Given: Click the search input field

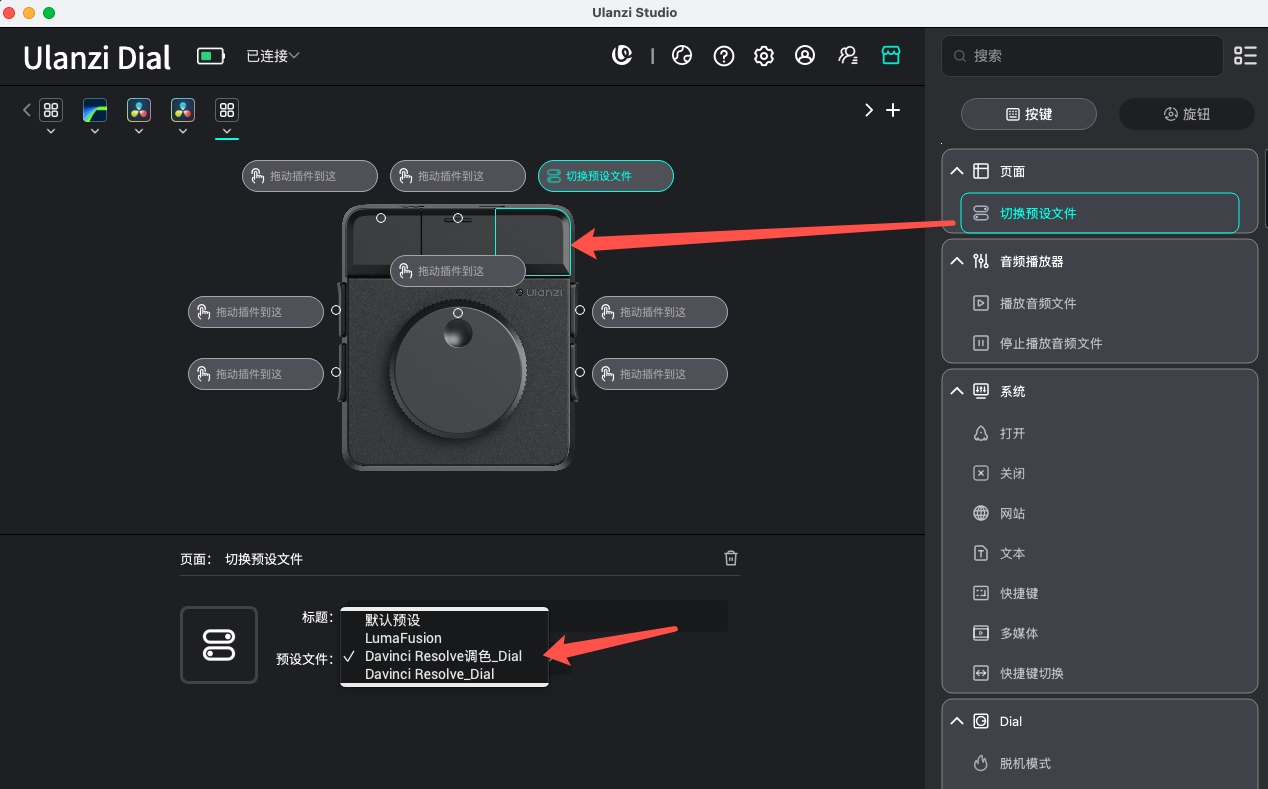Looking at the screenshot, I should (x=1082, y=56).
